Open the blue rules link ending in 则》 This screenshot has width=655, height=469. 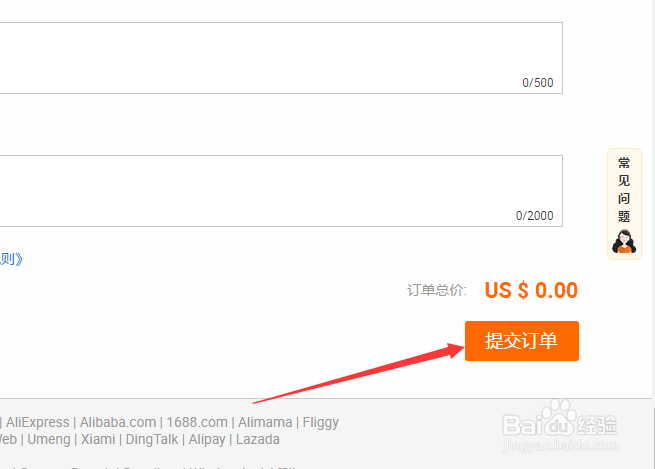point(11,259)
